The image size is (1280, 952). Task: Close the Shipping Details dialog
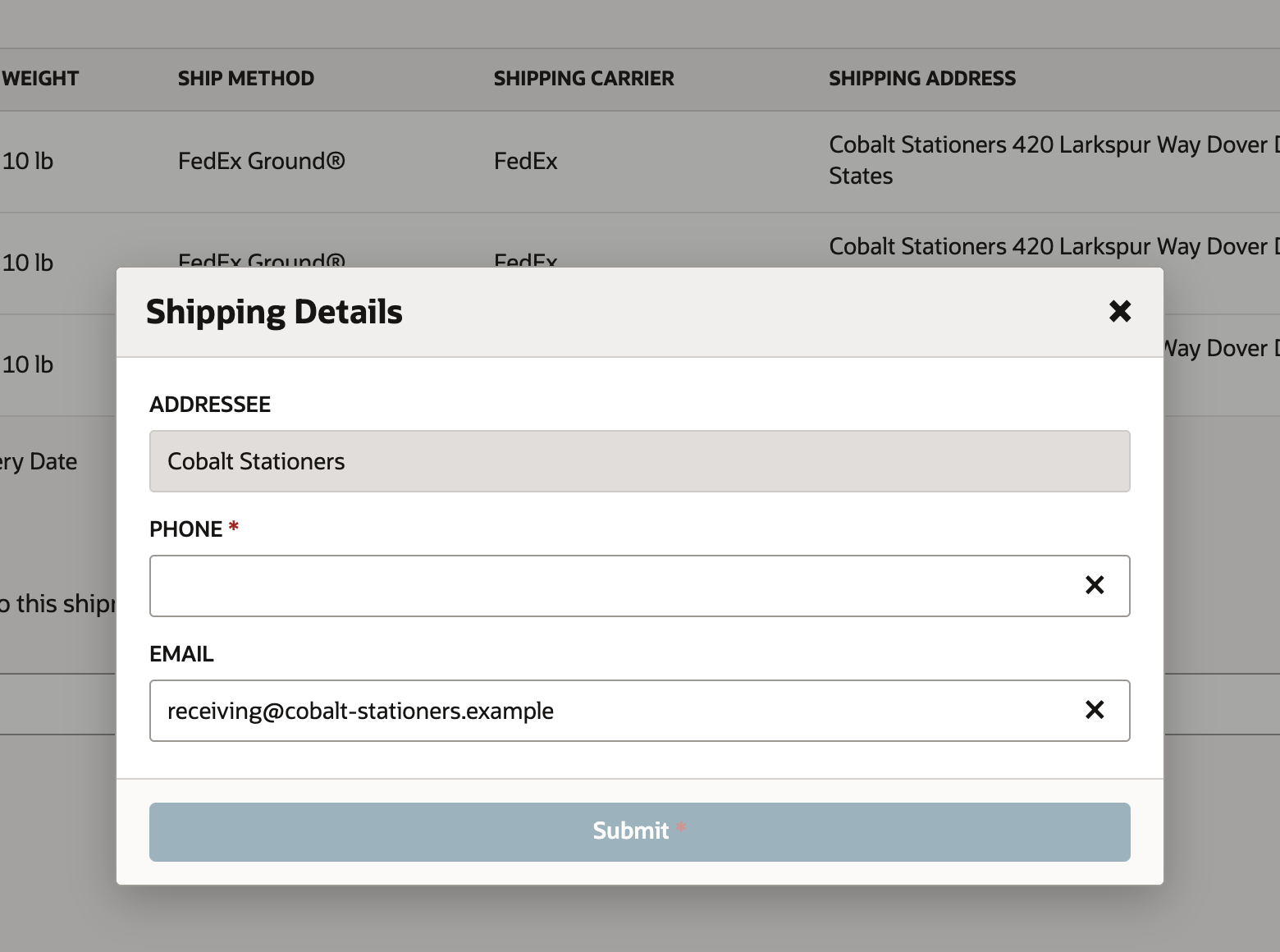click(x=1120, y=311)
